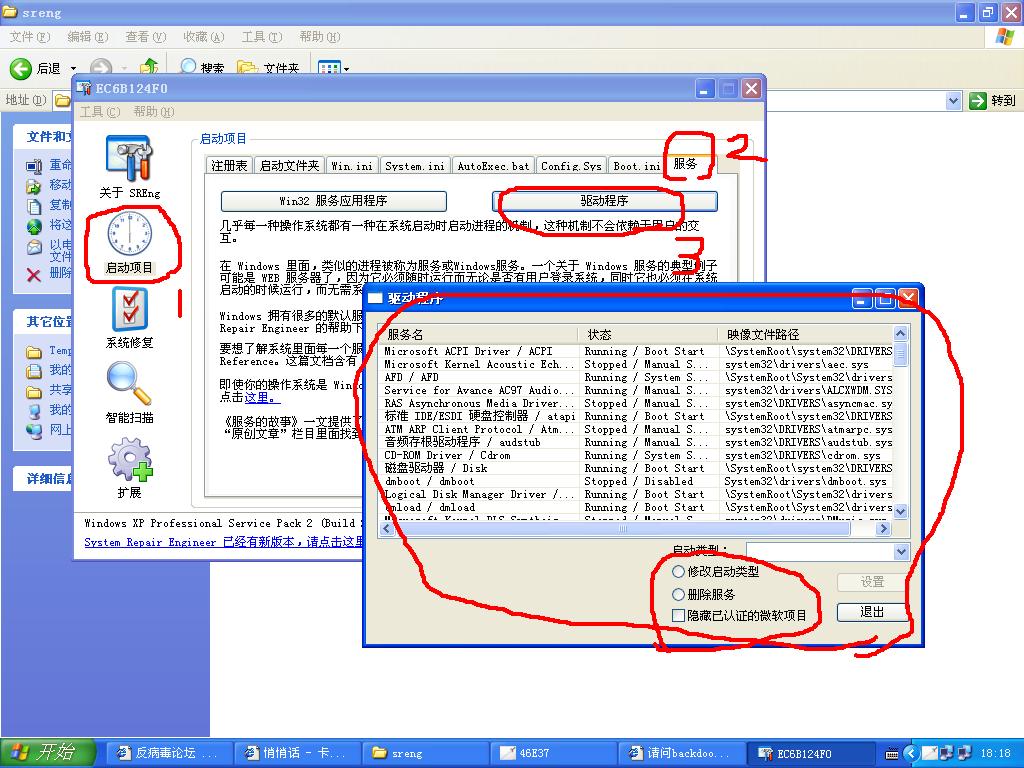This screenshot has height=768, width=1024.
Task: Open the 悄悄话 taskbar item
Action: 296,753
